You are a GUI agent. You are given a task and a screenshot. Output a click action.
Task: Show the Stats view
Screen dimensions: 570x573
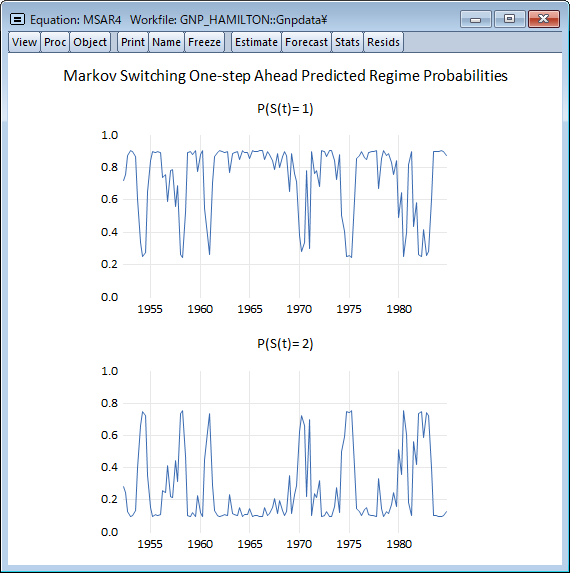[347, 42]
